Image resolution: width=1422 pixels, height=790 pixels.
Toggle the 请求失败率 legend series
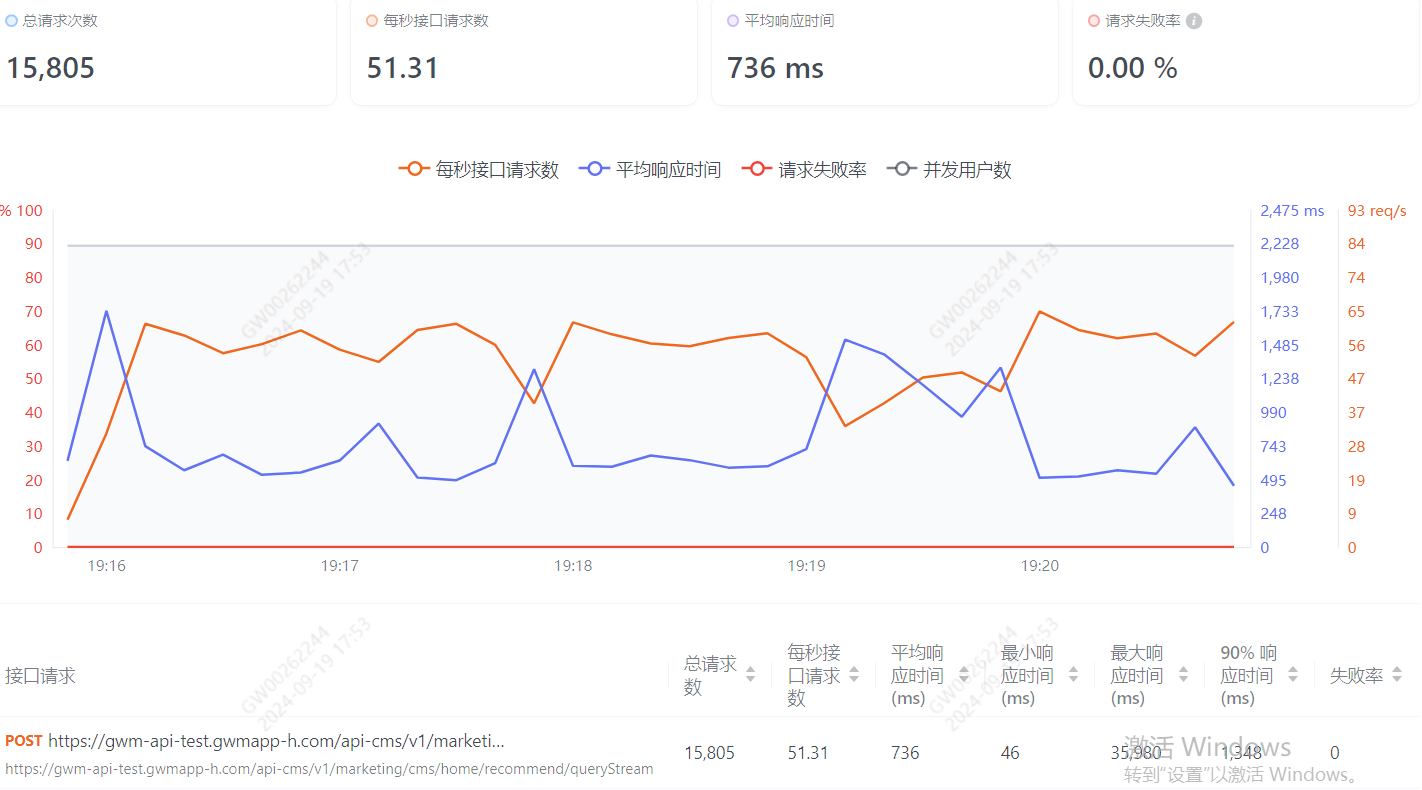804,169
